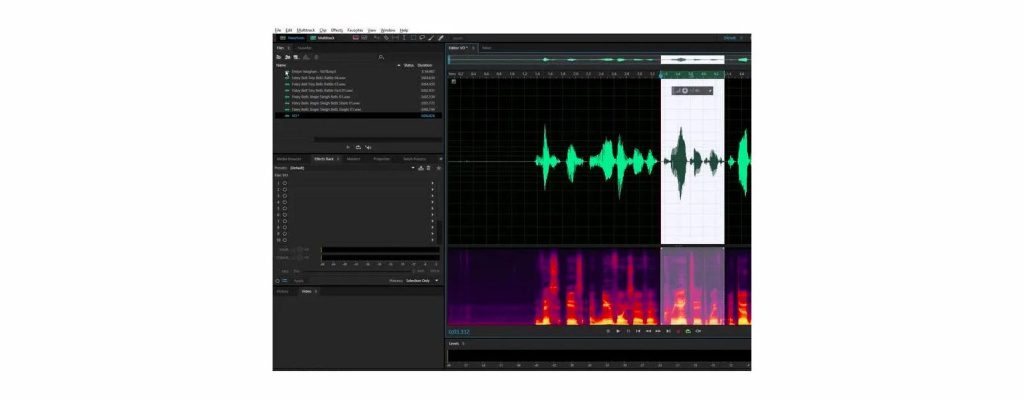Toggle power of effect slot 3
The width and height of the screenshot is (1024, 399).
(x=285, y=196)
